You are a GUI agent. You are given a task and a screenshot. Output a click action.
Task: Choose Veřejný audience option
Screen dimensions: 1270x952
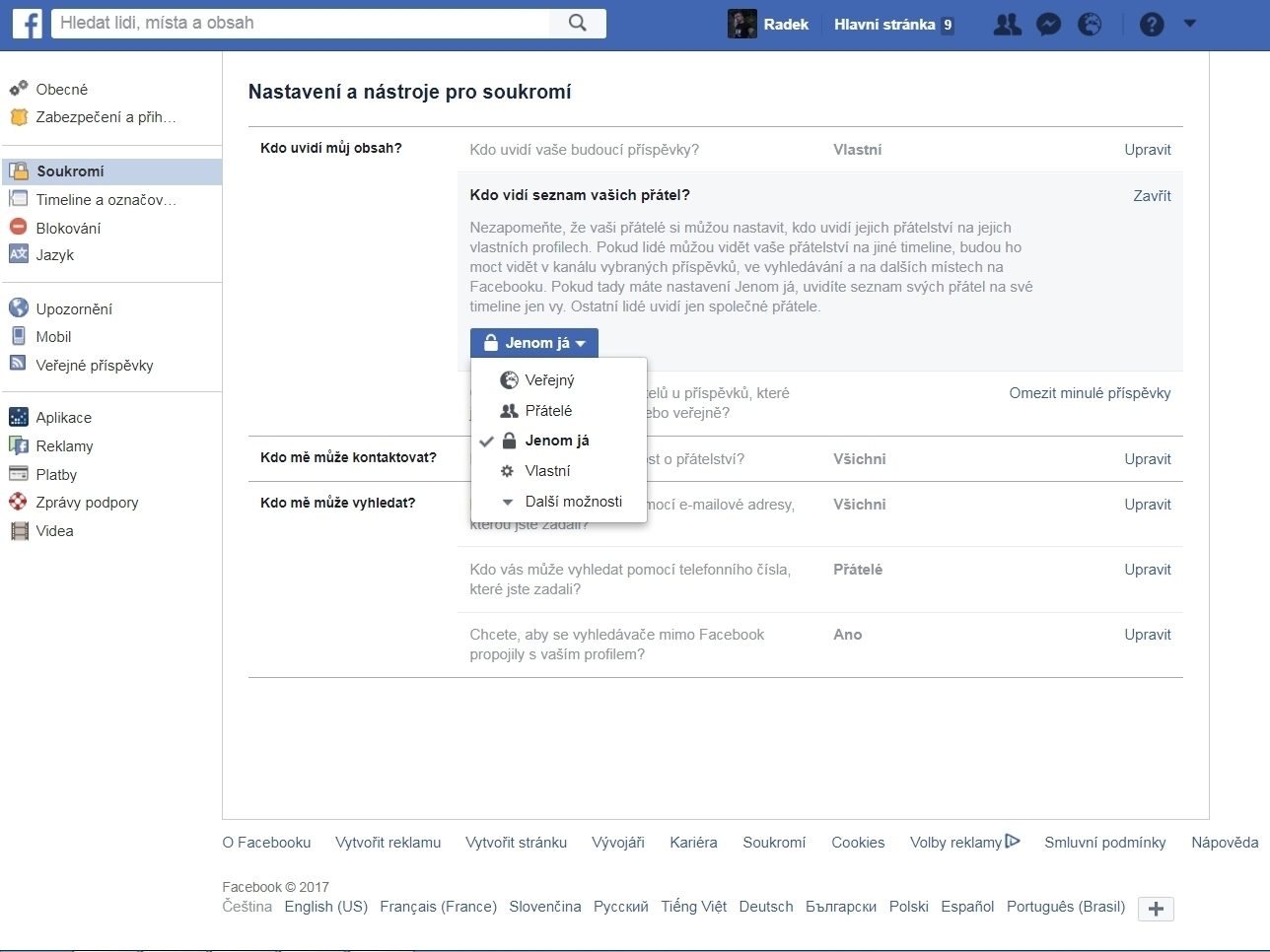(x=559, y=379)
